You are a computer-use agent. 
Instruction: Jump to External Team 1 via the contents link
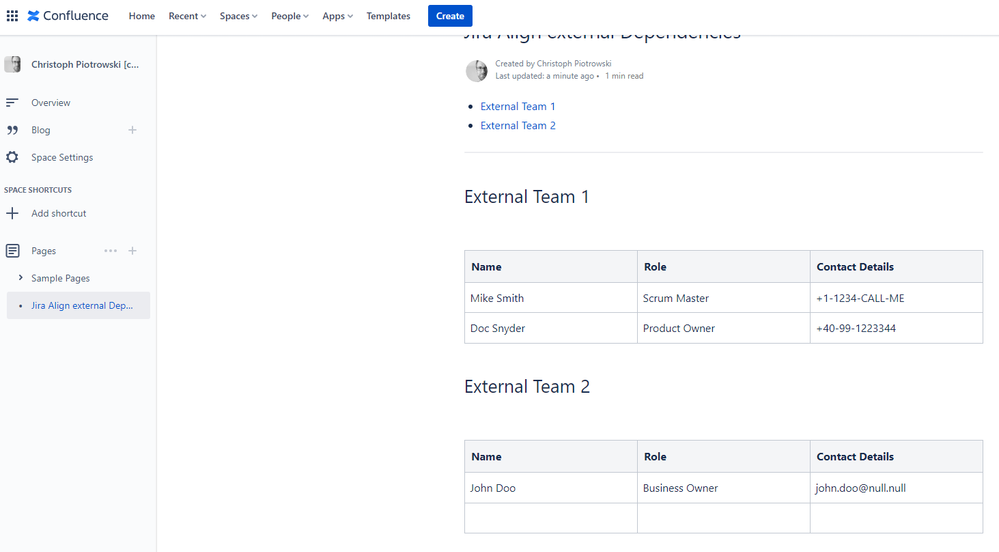(x=518, y=106)
